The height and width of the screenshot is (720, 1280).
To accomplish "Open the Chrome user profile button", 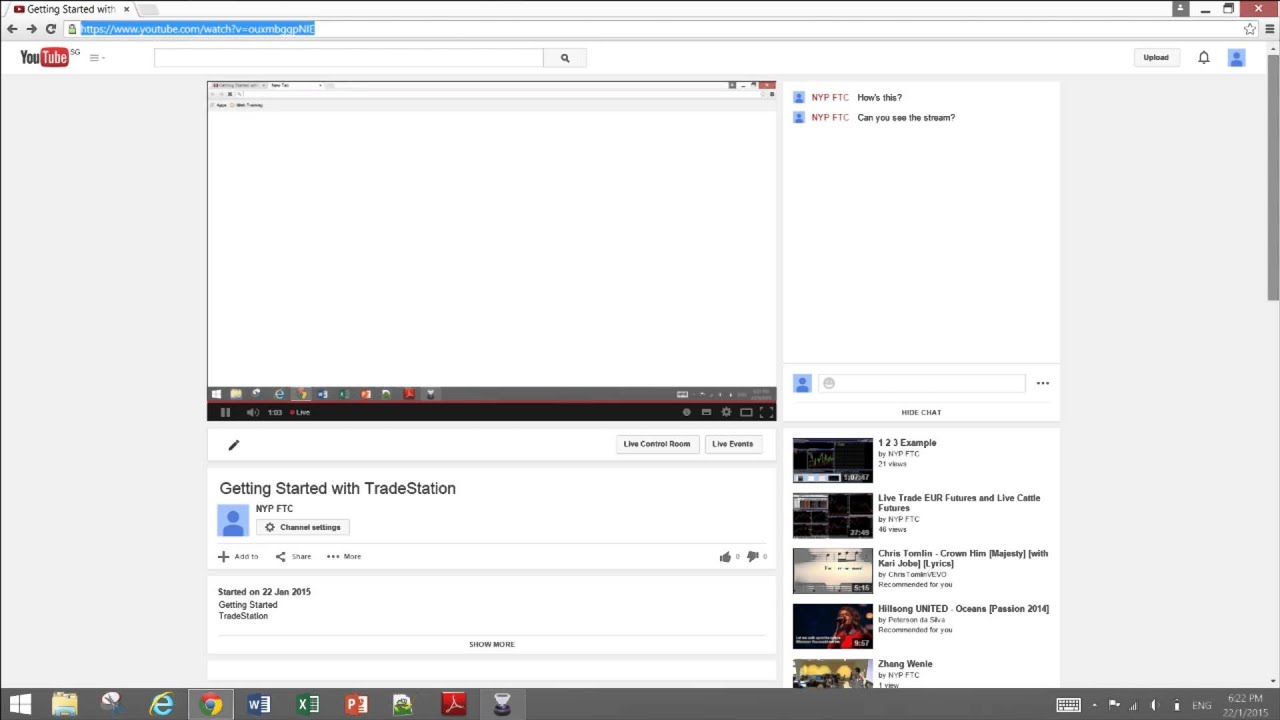I will 1180,8.
